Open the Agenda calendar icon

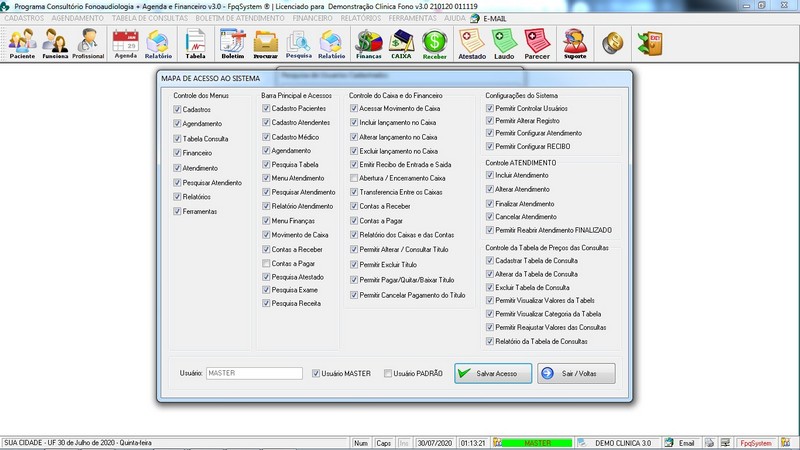click(x=126, y=44)
